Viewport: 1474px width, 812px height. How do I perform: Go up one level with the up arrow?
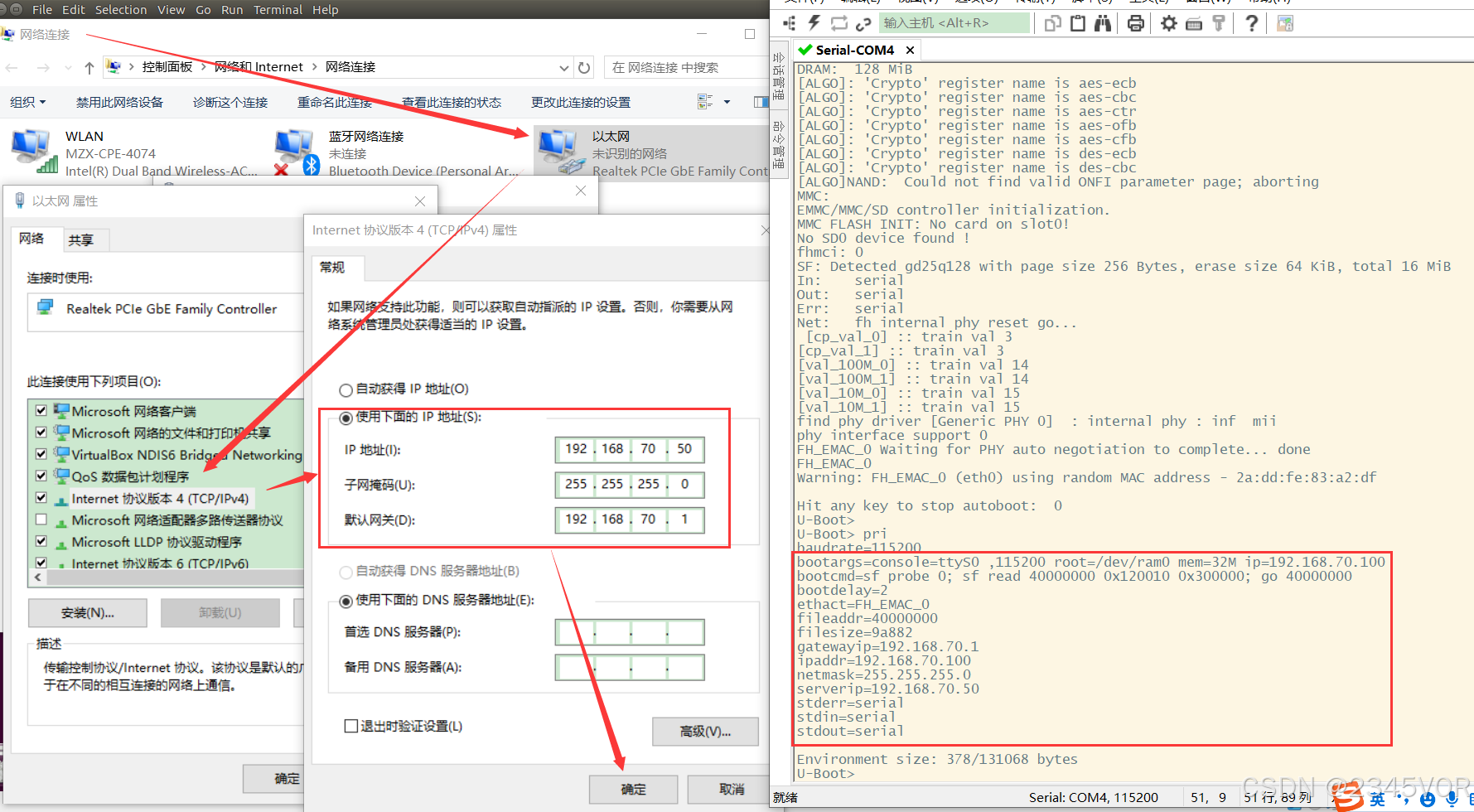tap(89, 67)
